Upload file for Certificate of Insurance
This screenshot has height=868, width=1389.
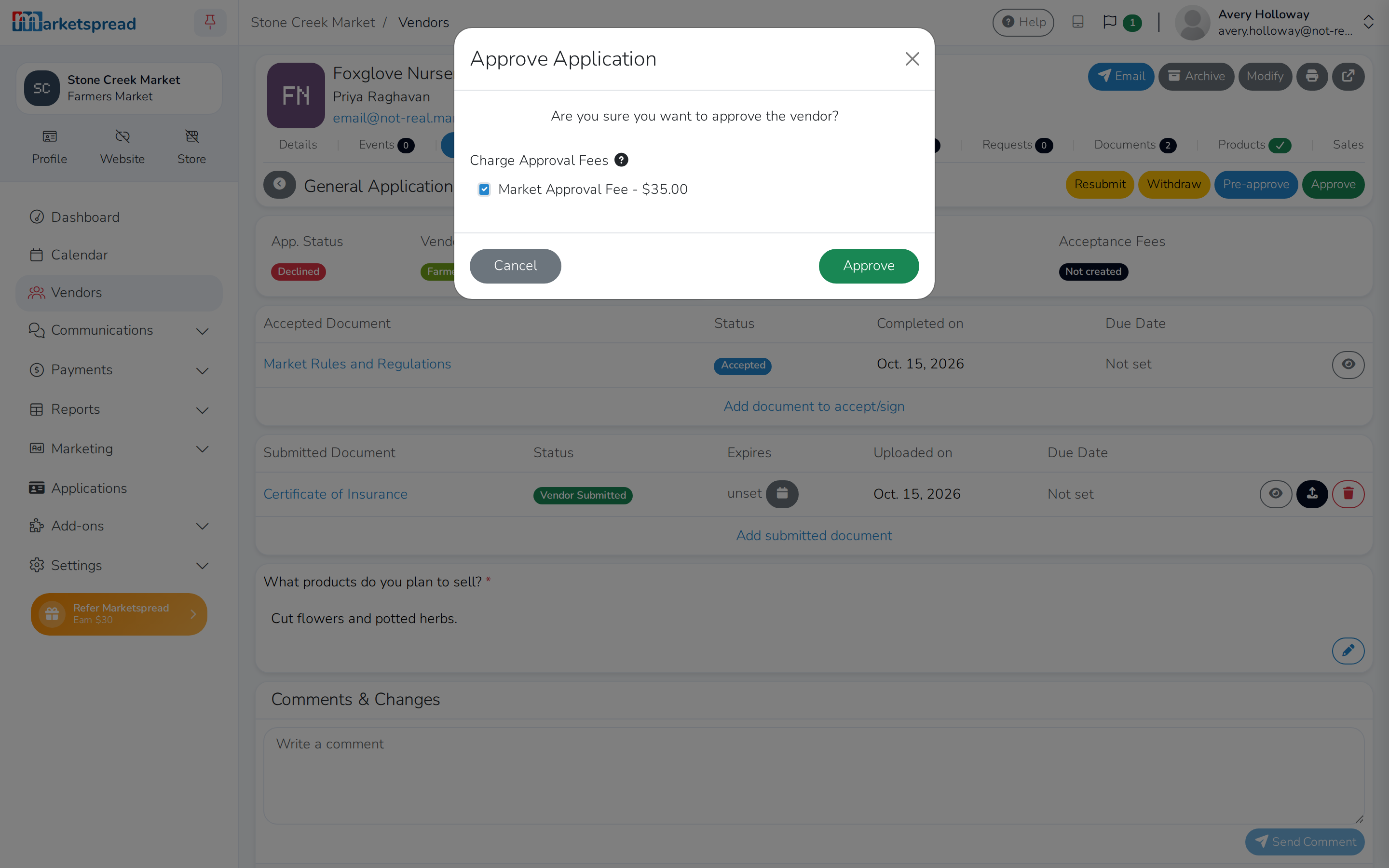click(1311, 494)
